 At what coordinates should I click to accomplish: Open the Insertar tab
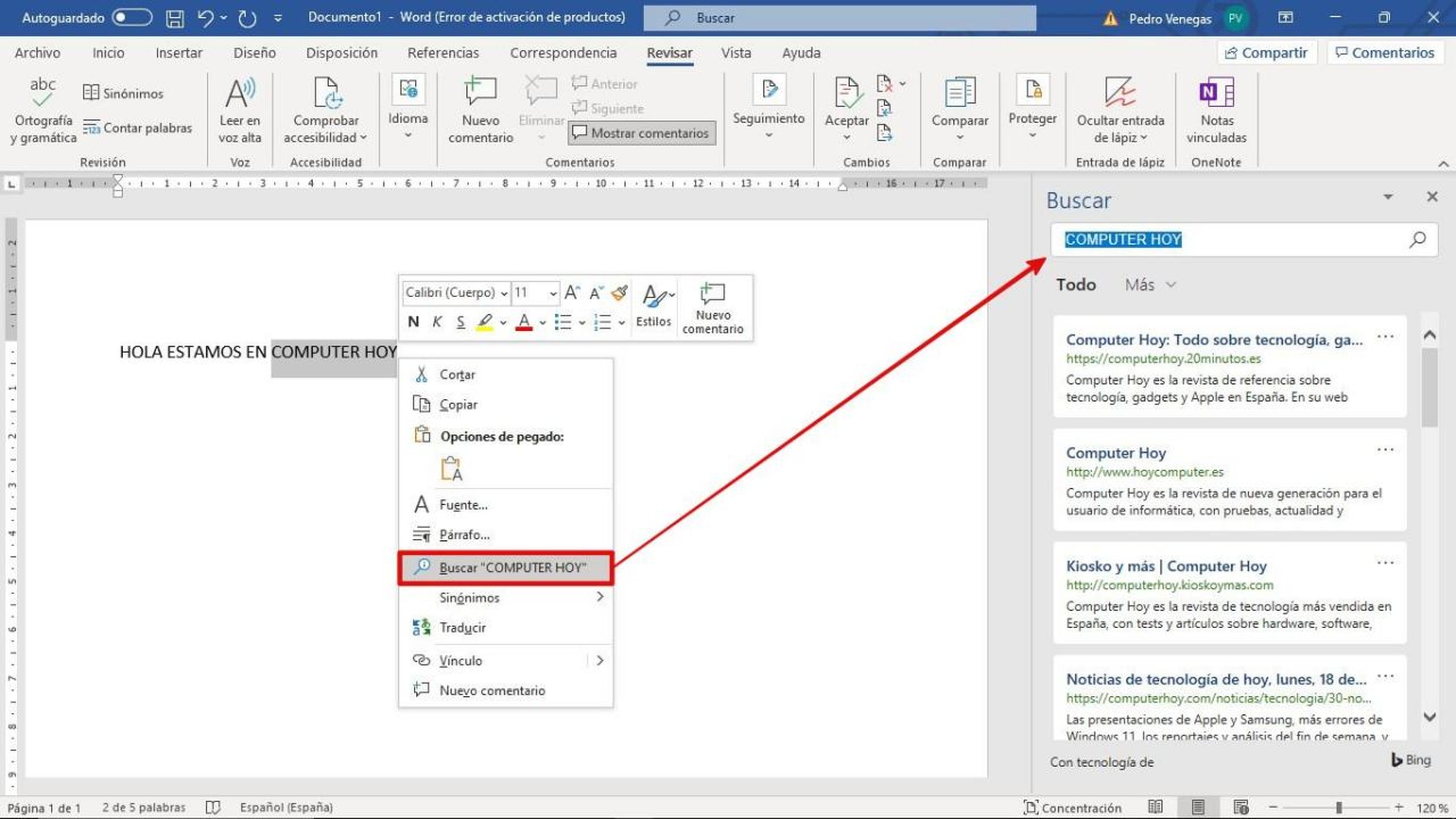tap(179, 53)
